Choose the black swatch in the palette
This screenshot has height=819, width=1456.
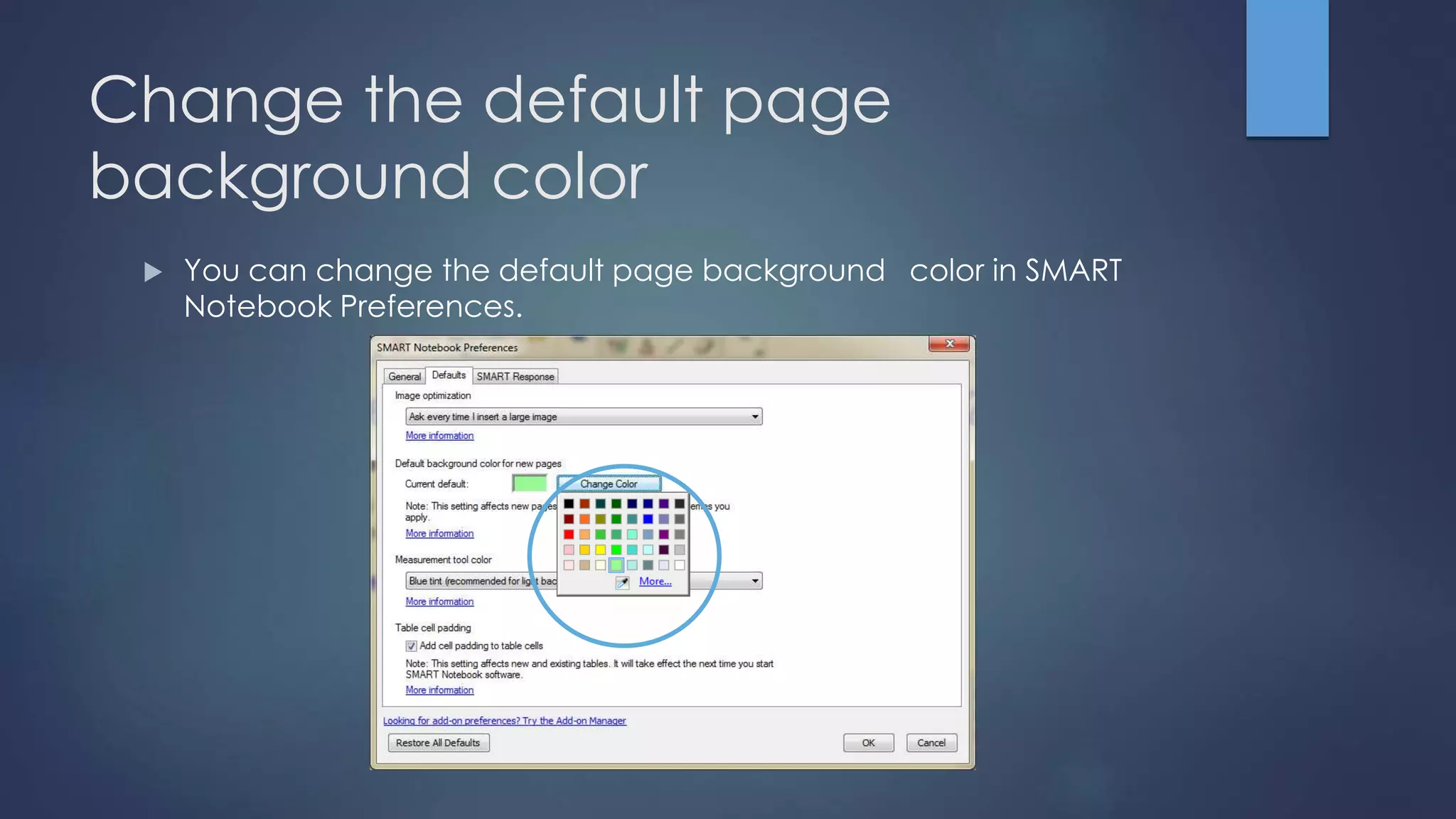[x=569, y=504]
